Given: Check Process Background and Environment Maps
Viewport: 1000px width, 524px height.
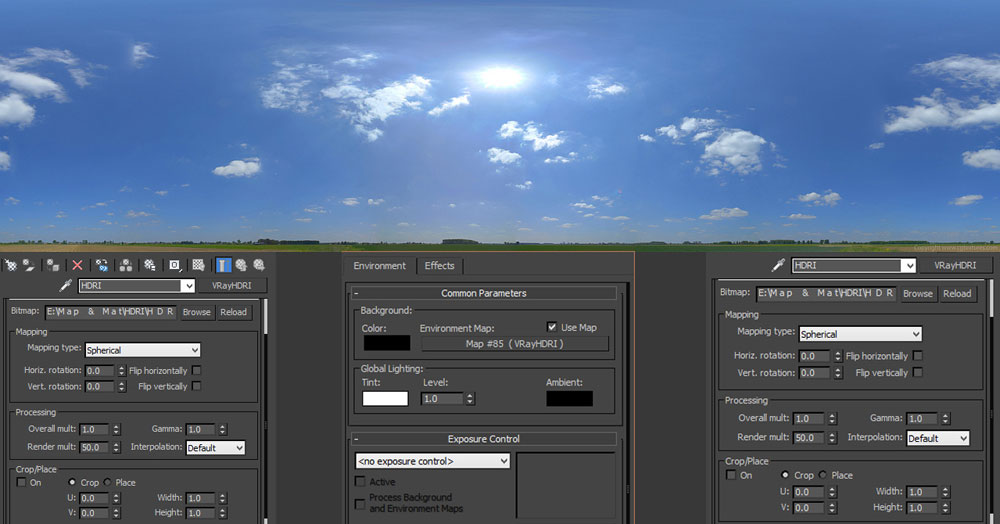Looking at the screenshot, I should pos(361,503).
